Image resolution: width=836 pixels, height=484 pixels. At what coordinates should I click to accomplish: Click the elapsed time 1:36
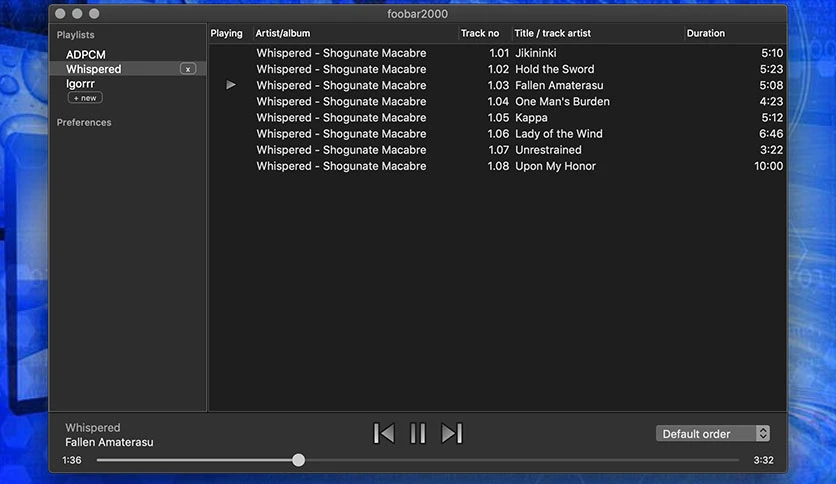pyautogui.click(x=72, y=460)
